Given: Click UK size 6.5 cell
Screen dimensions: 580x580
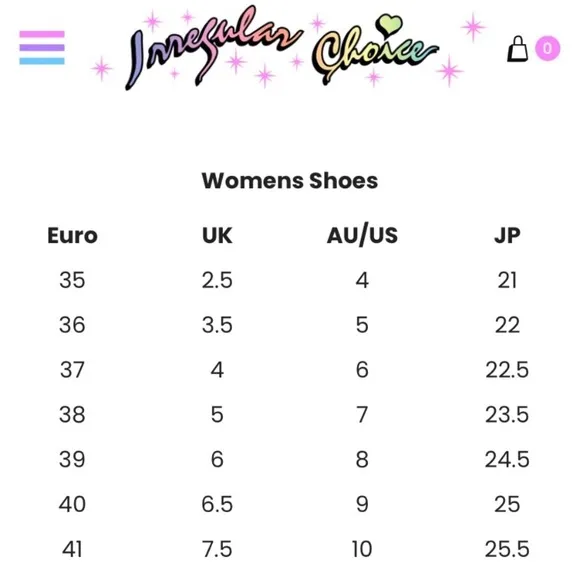Looking at the screenshot, I should point(217,504).
